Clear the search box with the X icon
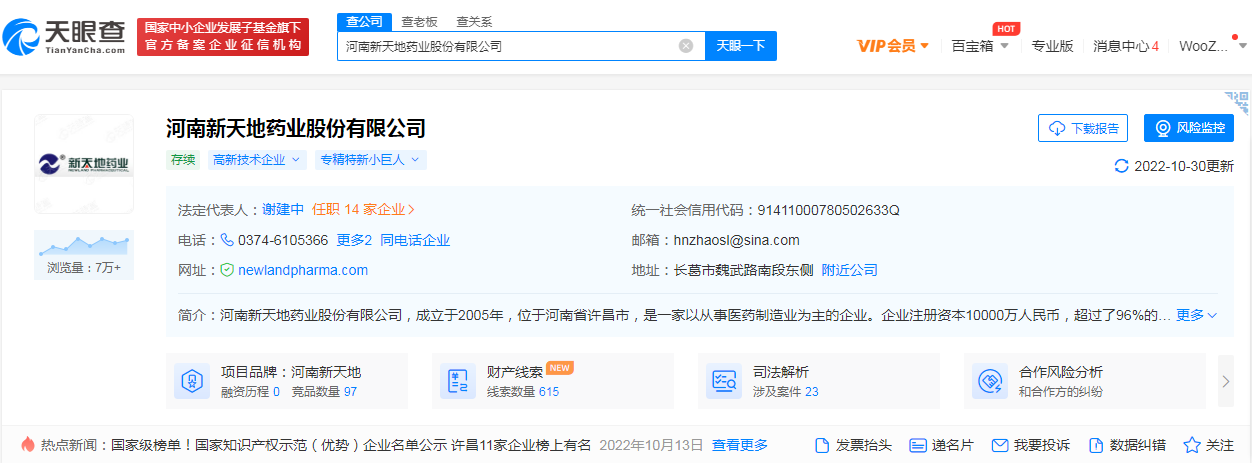Image resolution: width=1252 pixels, height=463 pixels. coord(686,46)
